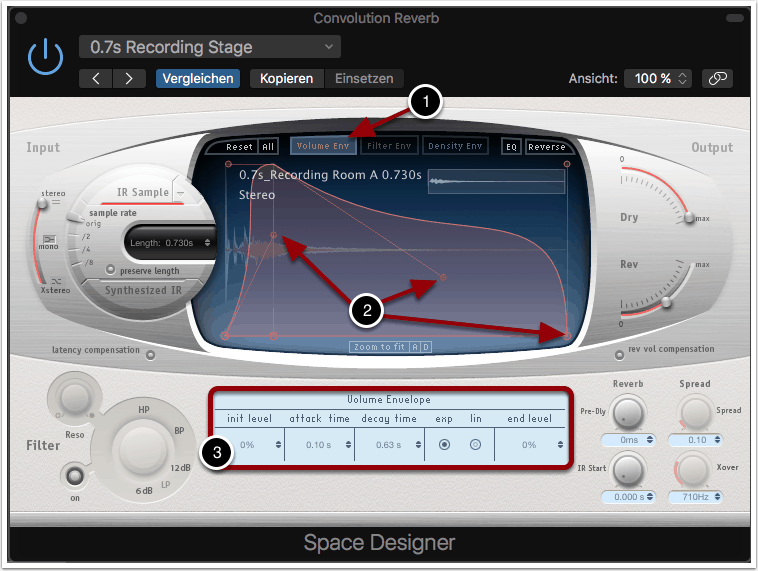
Task: Switch to the Volume Env tab
Action: coord(323,146)
